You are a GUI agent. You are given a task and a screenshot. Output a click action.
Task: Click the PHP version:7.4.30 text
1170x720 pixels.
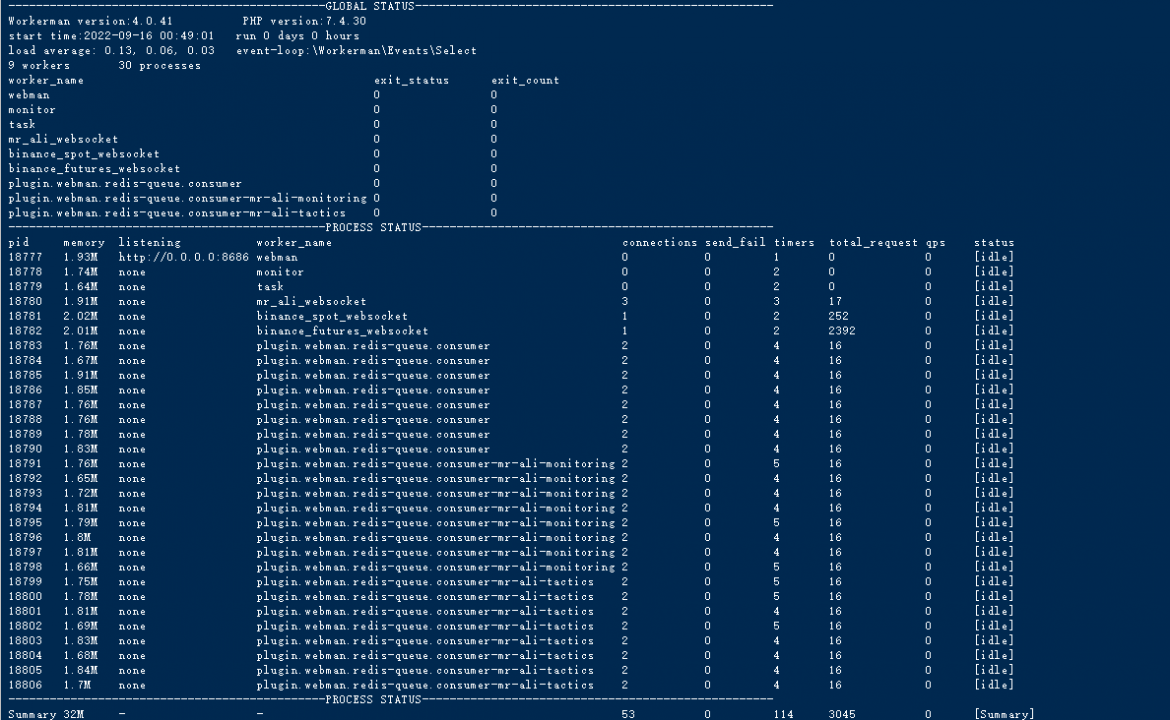click(x=304, y=21)
